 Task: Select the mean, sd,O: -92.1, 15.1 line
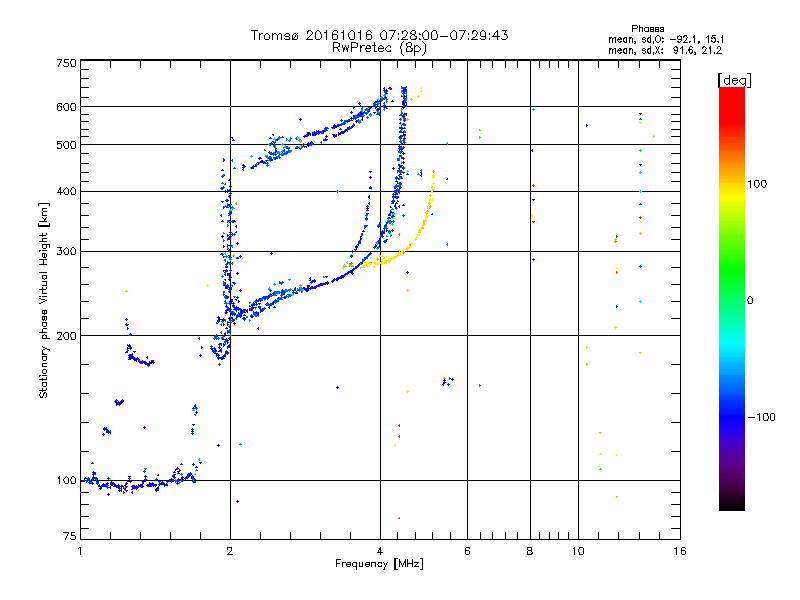[666, 39]
